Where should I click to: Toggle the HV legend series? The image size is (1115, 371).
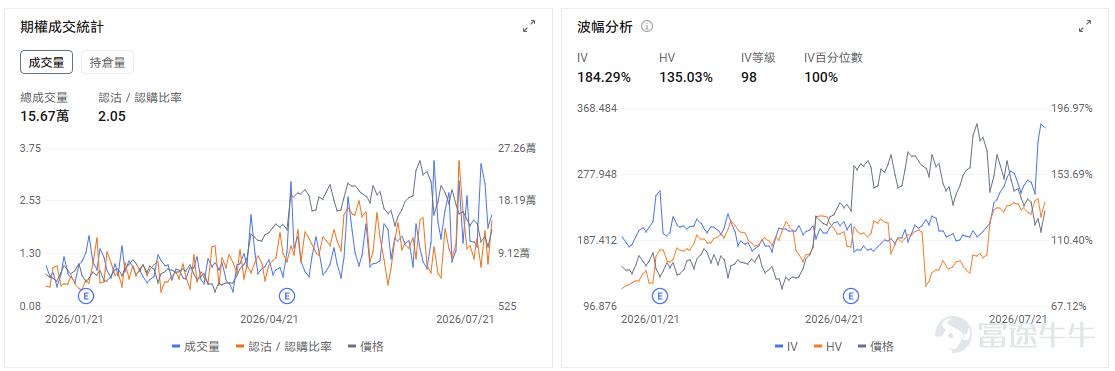827,347
